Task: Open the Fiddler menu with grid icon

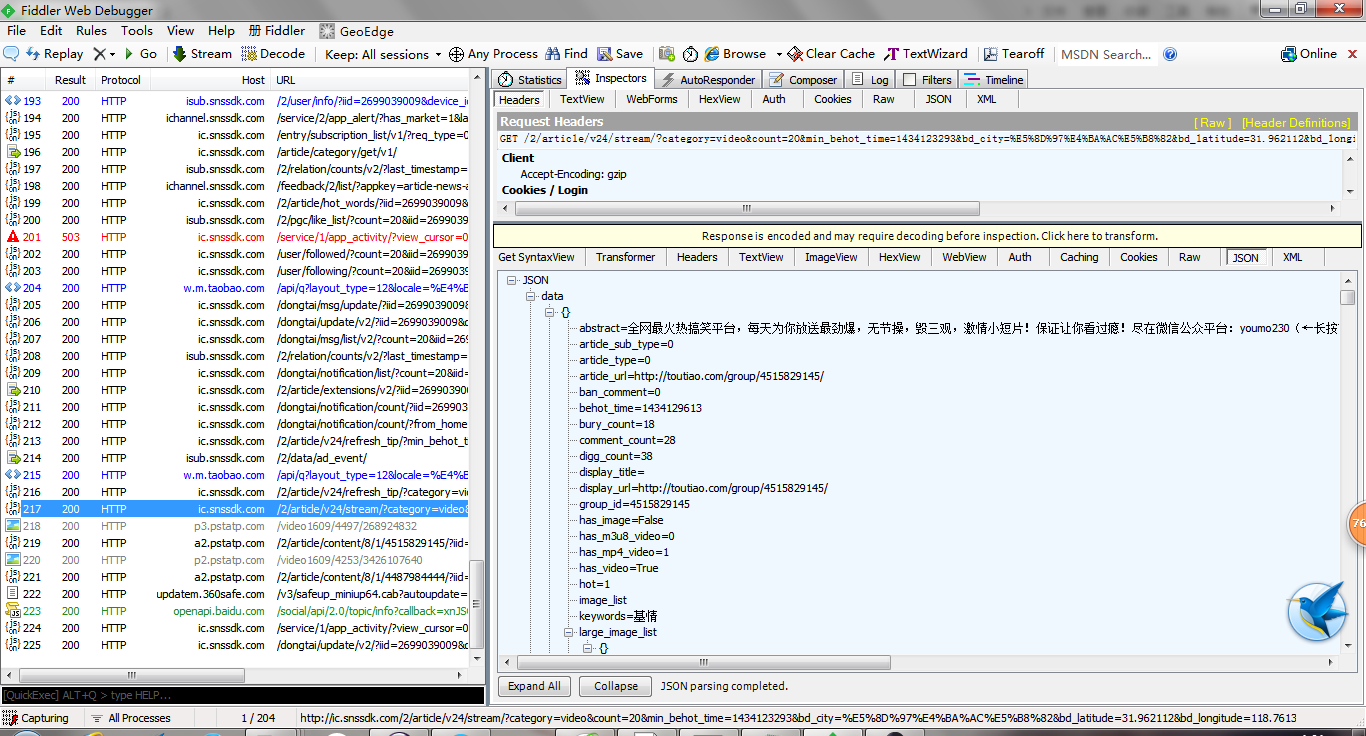Action: tap(277, 31)
